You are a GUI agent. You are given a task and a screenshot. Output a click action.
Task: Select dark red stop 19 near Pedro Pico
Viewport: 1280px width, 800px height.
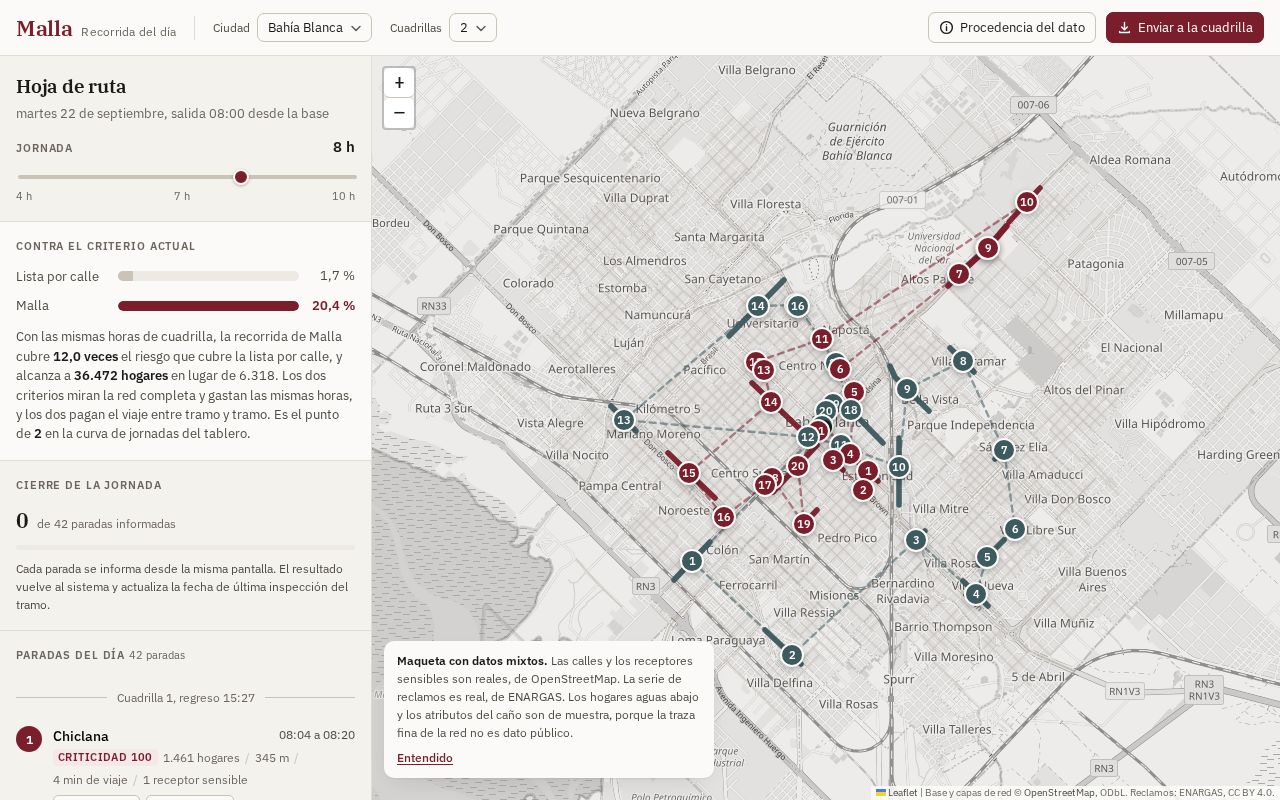(x=804, y=524)
